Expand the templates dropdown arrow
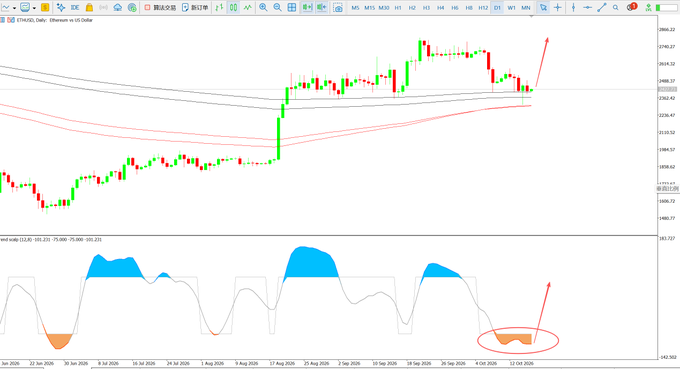Screen dimensions: 680x369 coord(34,8)
